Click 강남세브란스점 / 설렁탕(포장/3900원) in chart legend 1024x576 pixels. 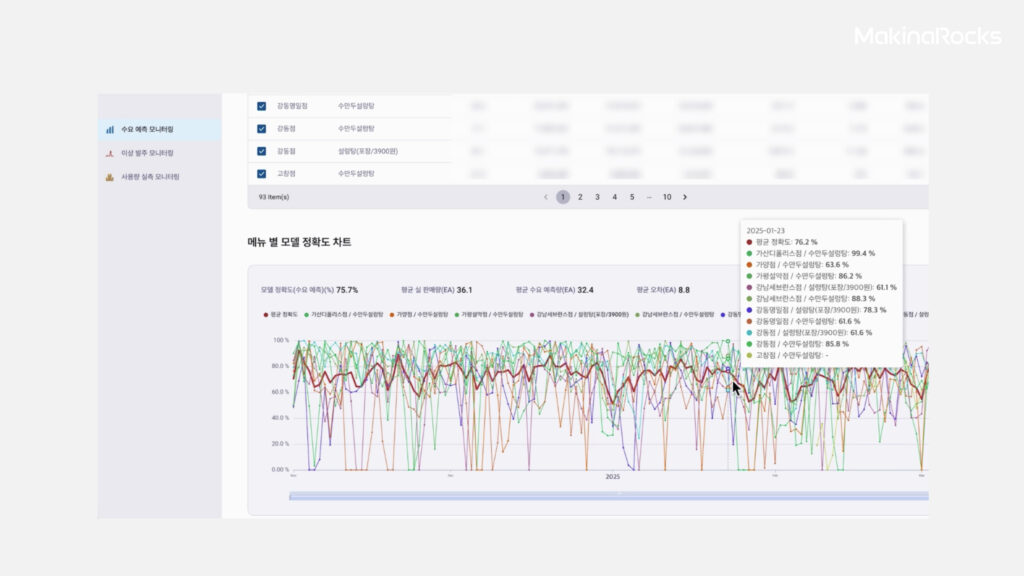582,314
